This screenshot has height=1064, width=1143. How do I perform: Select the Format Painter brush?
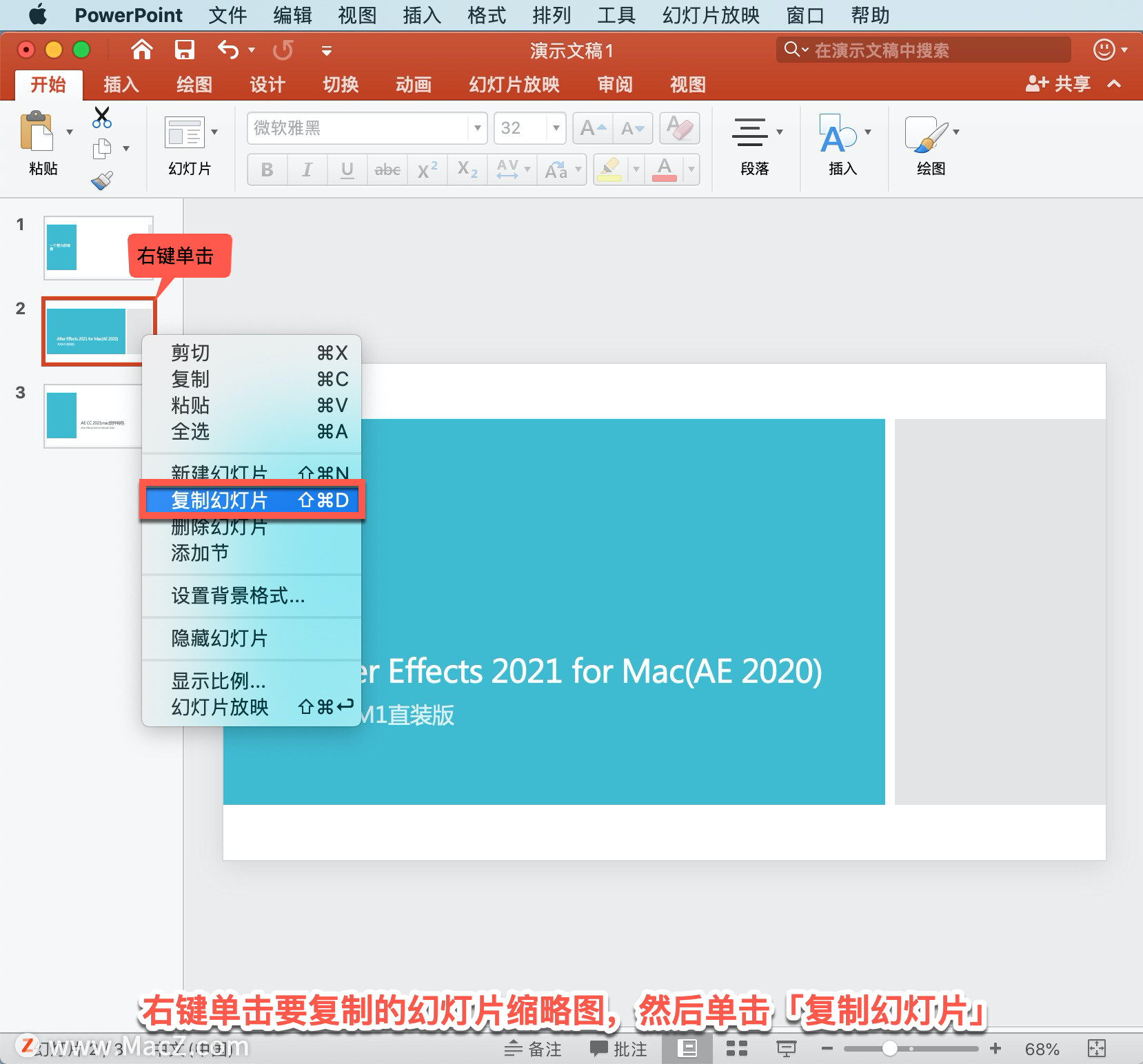click(x=102, y=181)
